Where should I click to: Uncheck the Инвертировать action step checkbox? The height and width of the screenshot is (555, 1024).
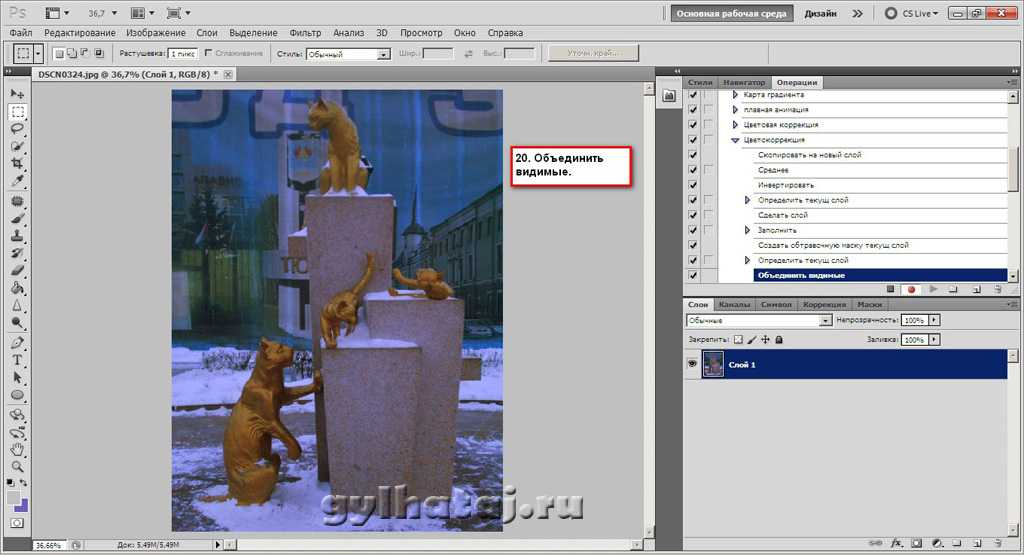tap(693, 185)
